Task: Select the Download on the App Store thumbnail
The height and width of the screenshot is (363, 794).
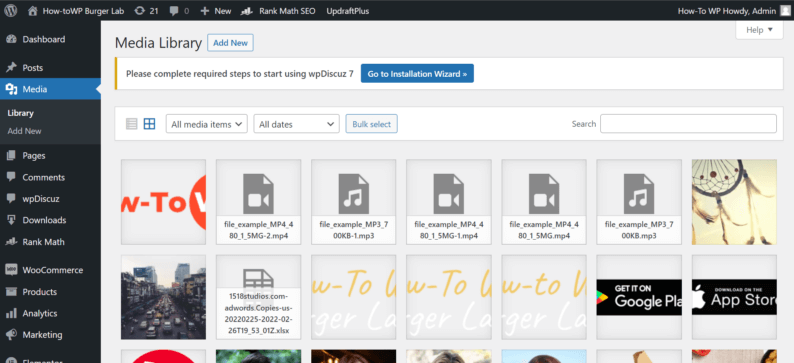Action: click(x=734, y=297)
